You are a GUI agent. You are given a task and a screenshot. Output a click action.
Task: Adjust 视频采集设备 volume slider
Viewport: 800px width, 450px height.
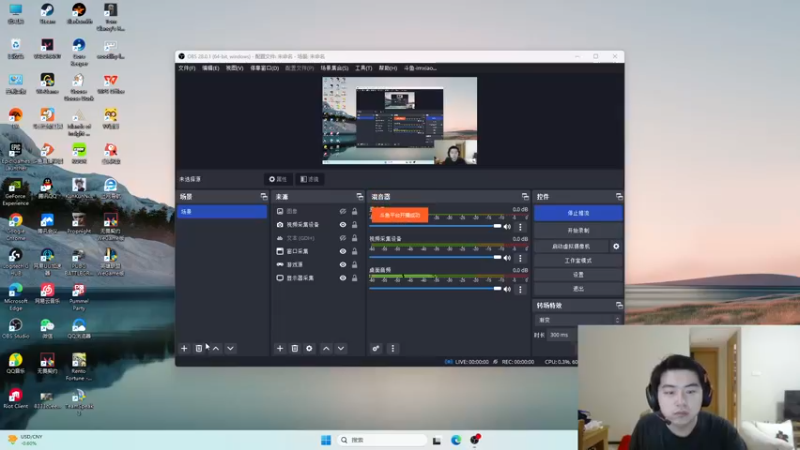point(435,257)
